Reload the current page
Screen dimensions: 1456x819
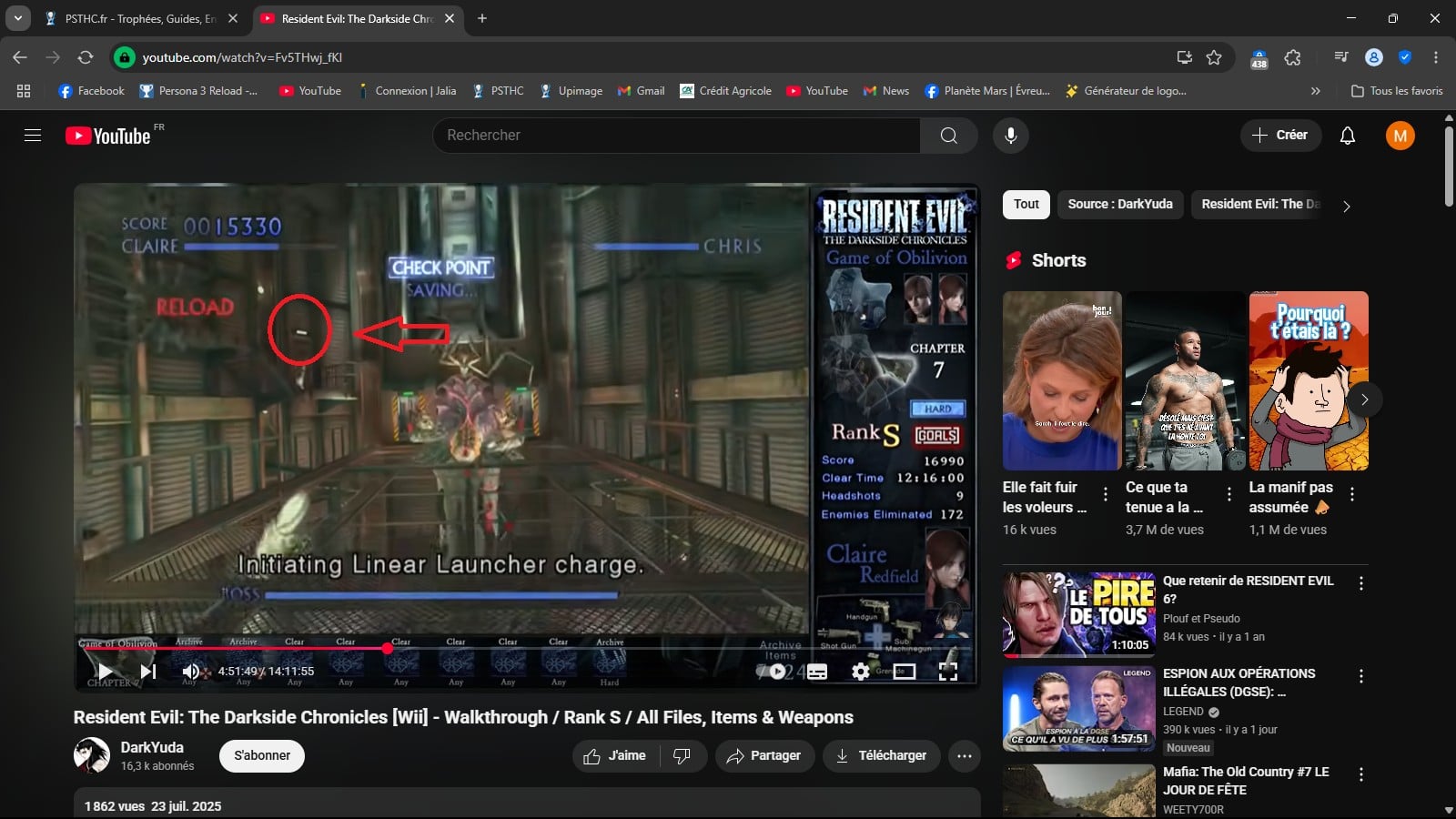(86, 57)
